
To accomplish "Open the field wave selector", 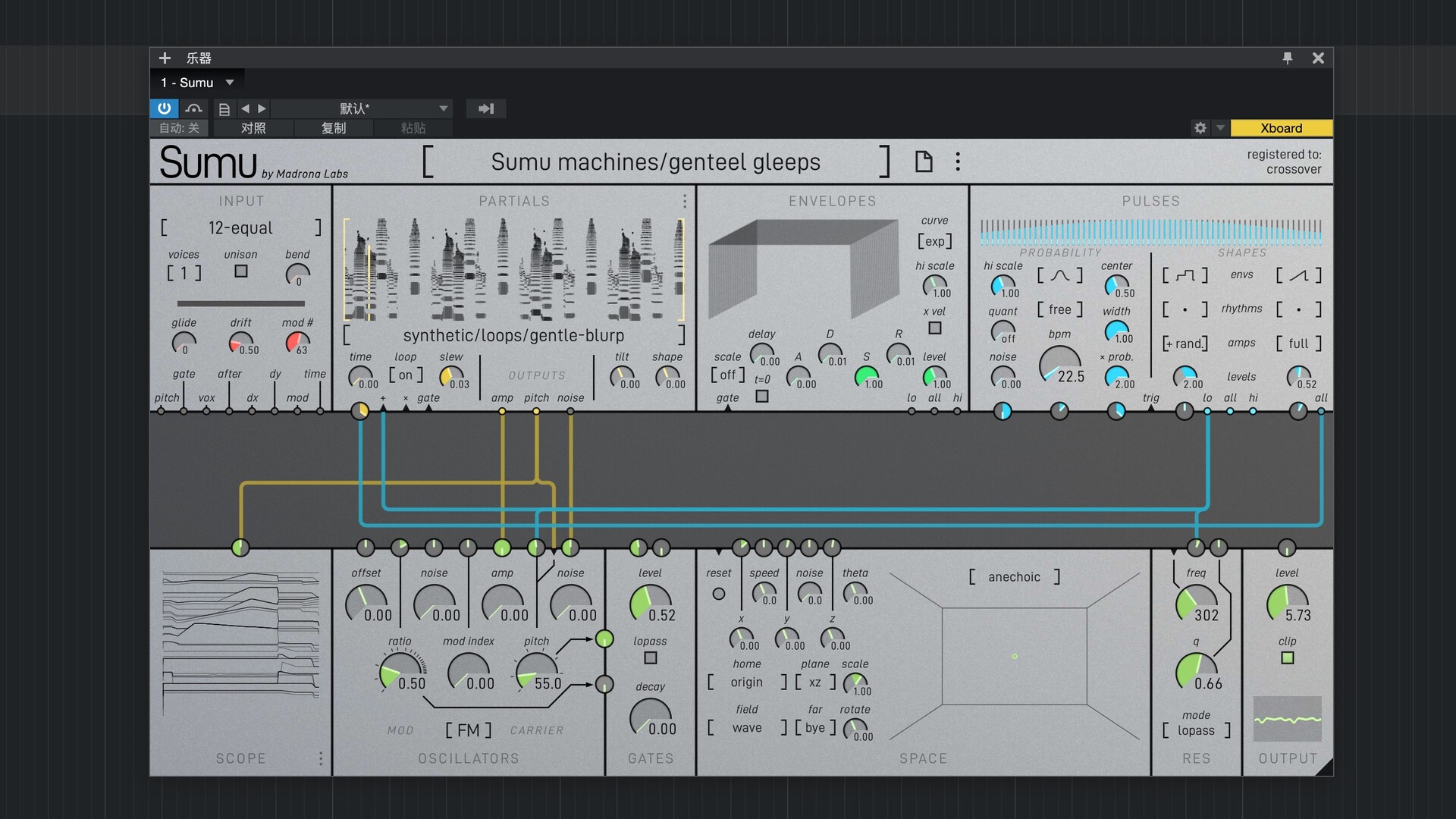I will [747, 727].
